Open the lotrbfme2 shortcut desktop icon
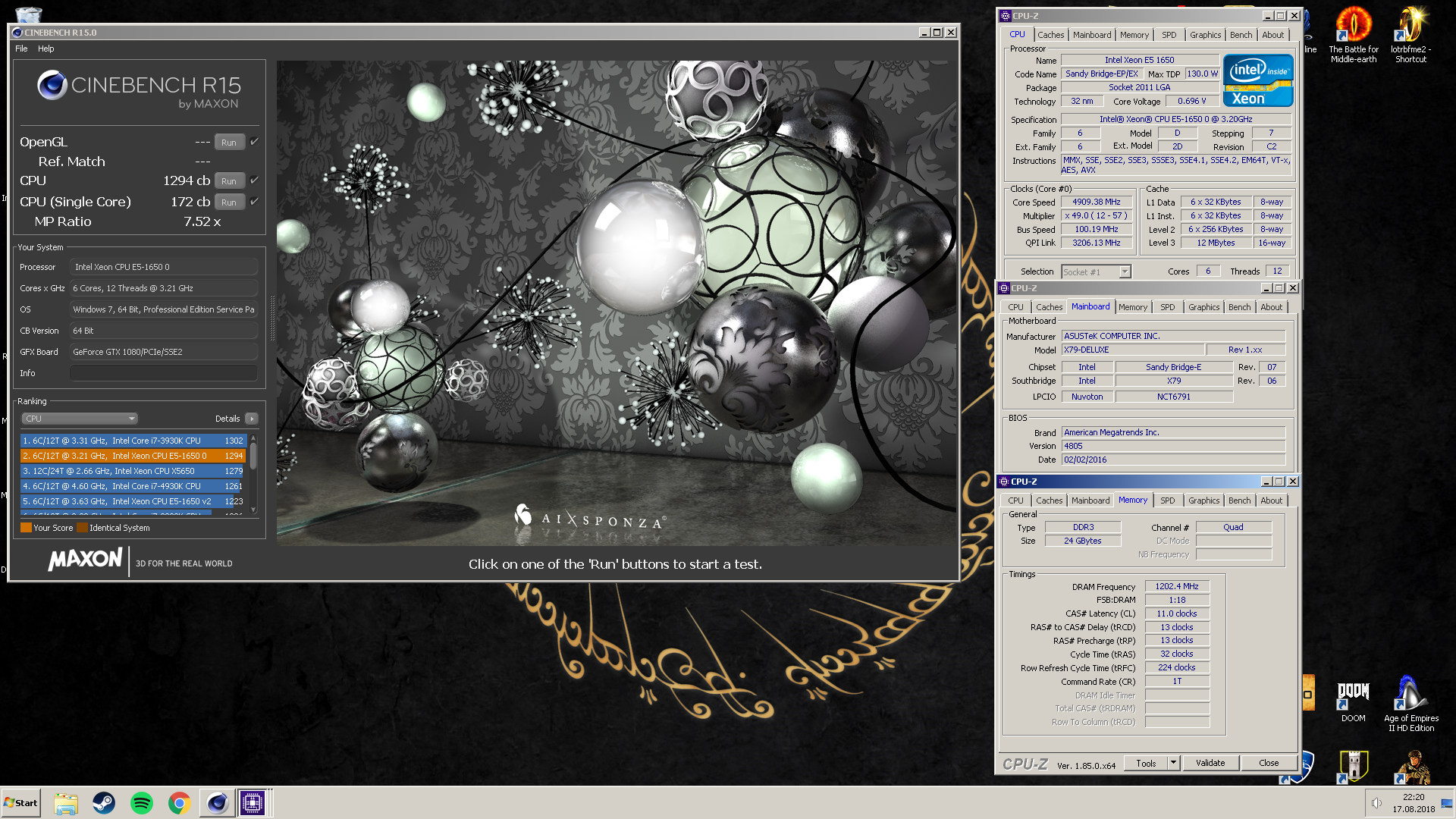Screen dimensions: 1456x819 [x=1410, y=35]
